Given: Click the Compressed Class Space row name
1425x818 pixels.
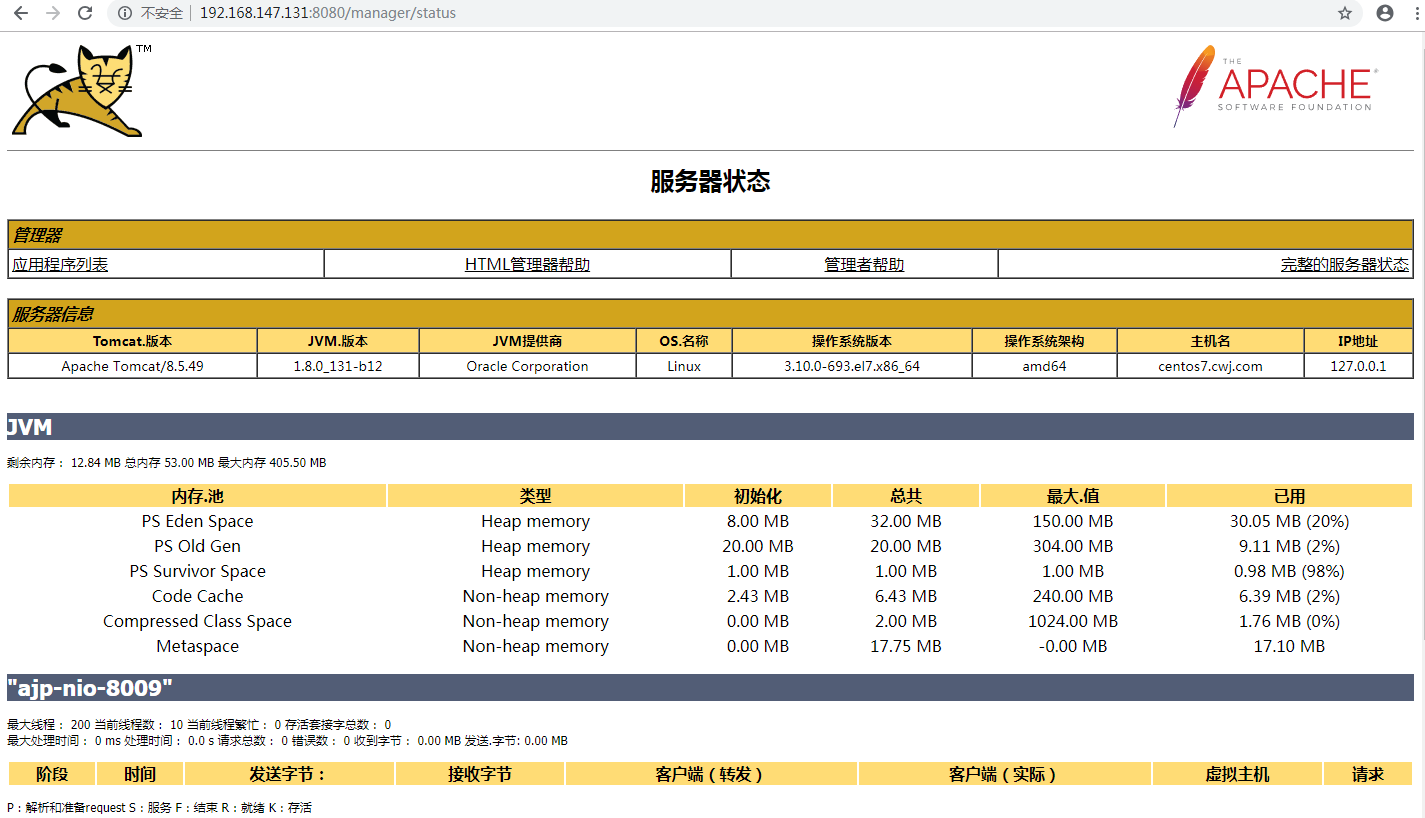Looking at the screenshot, I should [197, 621].
